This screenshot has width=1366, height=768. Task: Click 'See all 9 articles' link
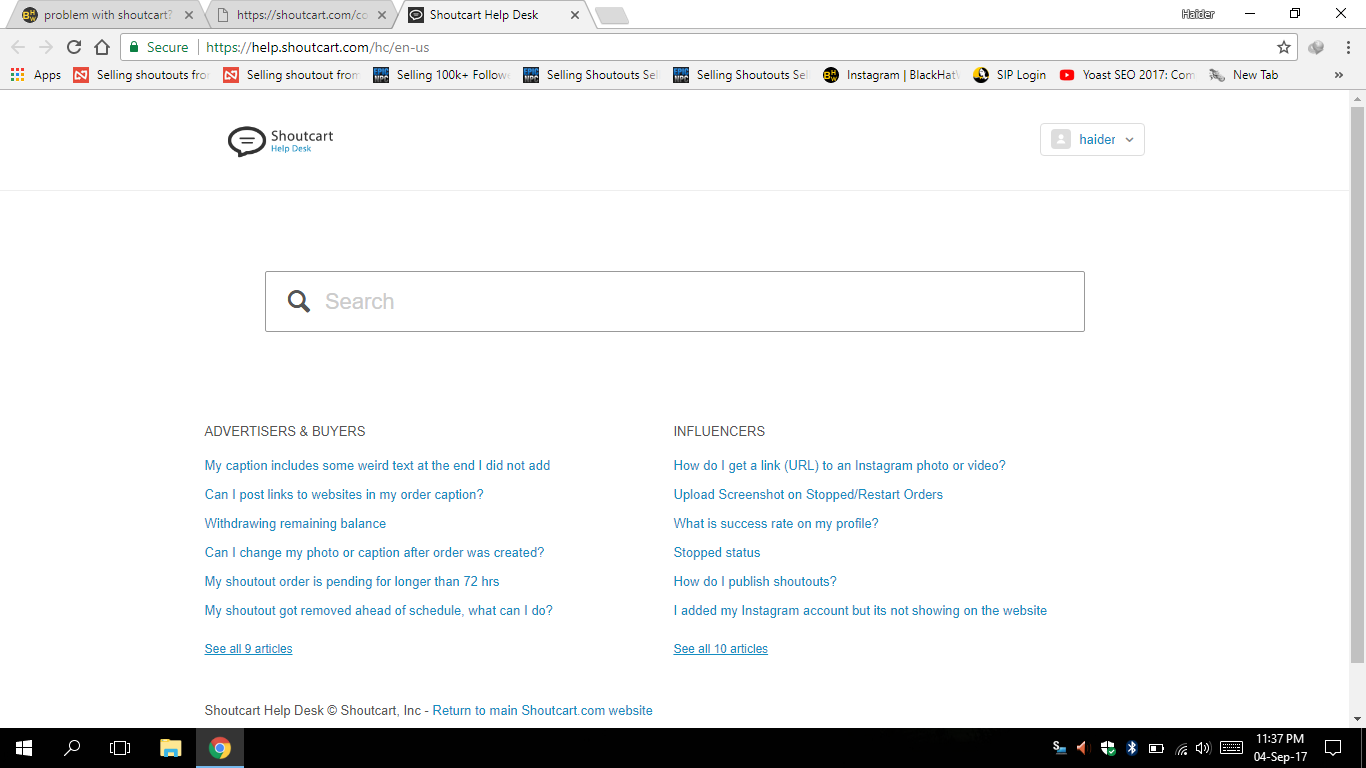(x=249, y=649)
